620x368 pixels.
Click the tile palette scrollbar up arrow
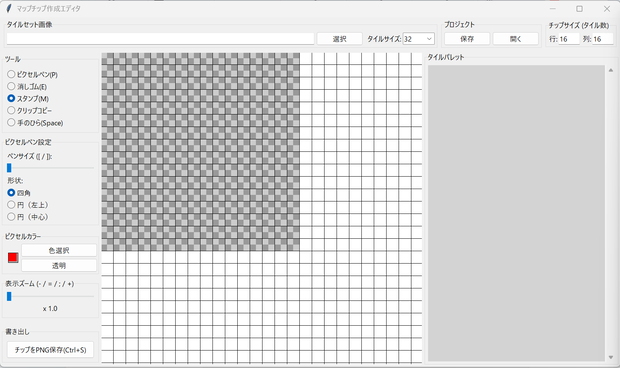pyautogui.click(x=611, y=70)
